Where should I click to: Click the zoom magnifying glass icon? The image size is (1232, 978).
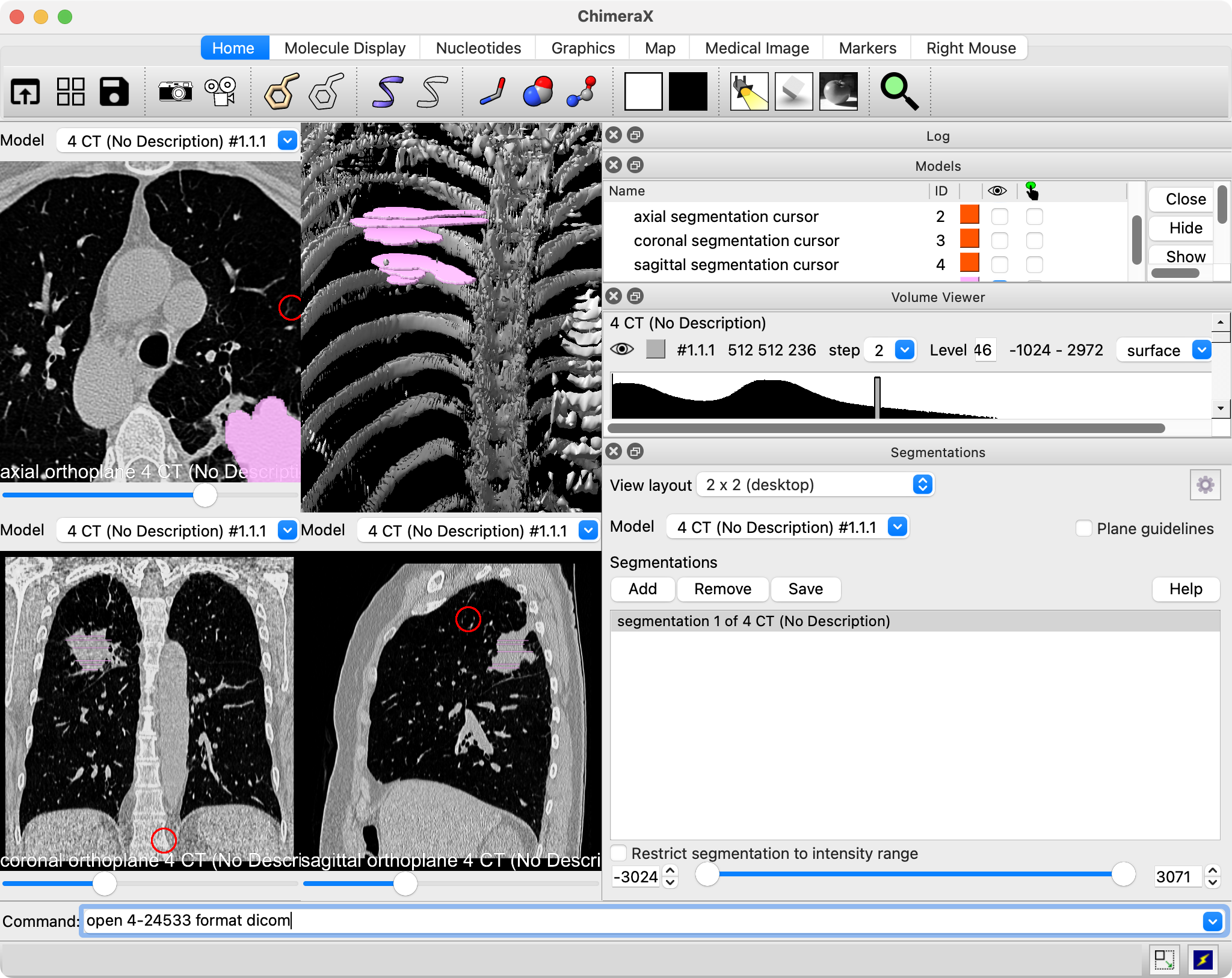(899, 91)
